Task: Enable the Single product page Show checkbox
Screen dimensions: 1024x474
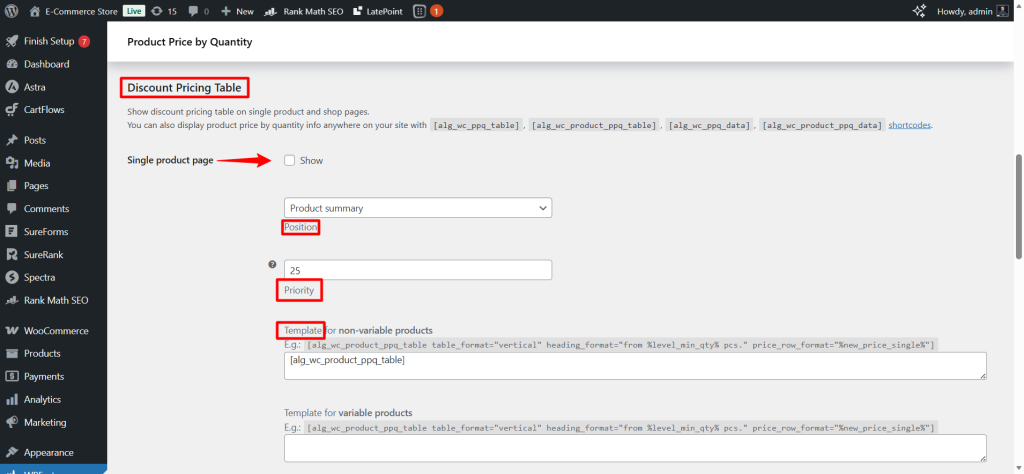Action: (290, 160)
